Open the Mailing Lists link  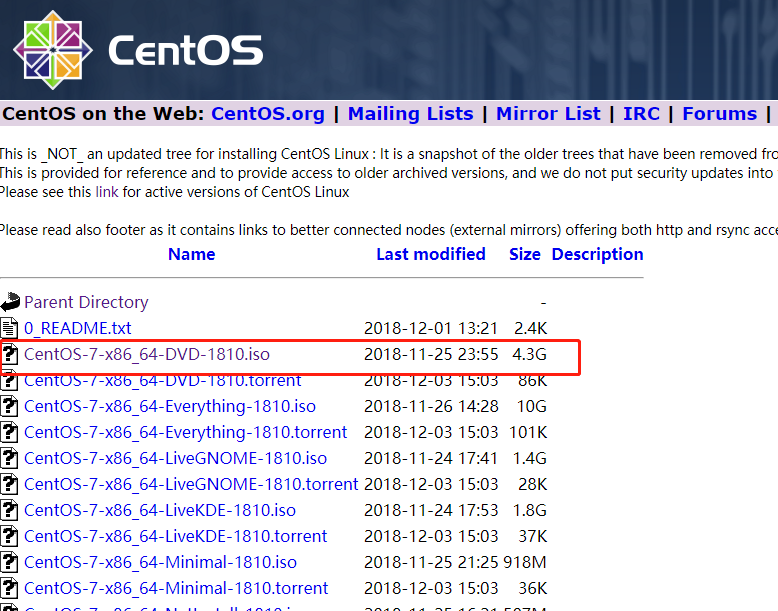[410, 114]
